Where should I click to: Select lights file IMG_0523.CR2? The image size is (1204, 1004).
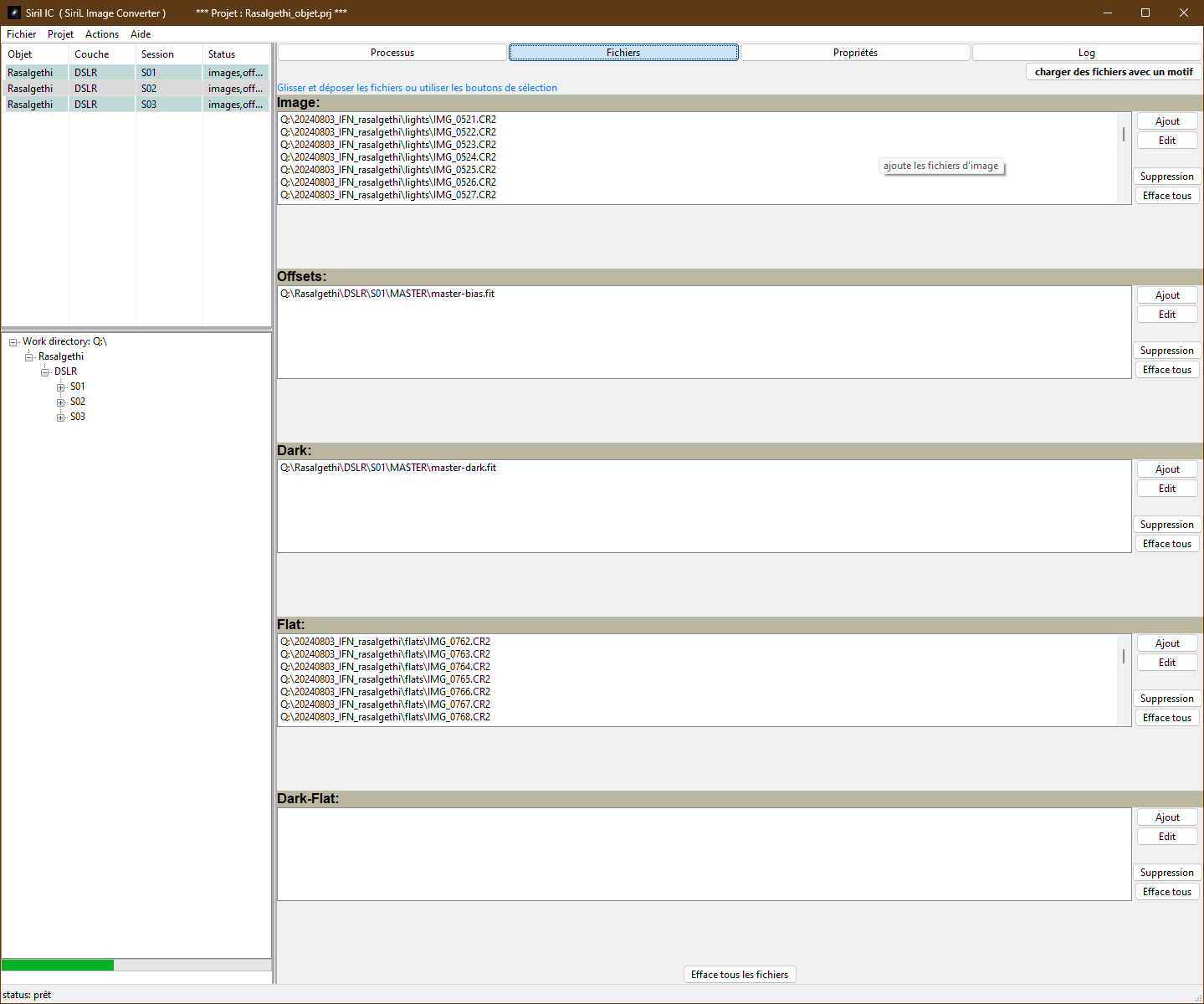(388, 145)
